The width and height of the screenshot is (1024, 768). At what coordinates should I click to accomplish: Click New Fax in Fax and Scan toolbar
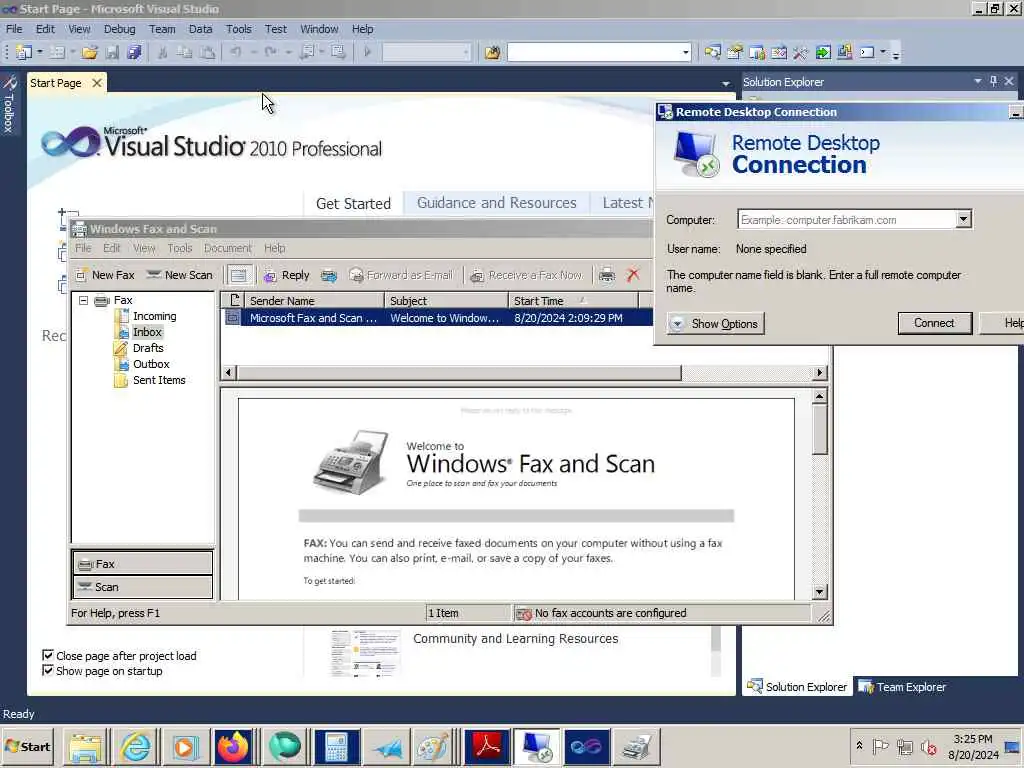coord(105,275)
